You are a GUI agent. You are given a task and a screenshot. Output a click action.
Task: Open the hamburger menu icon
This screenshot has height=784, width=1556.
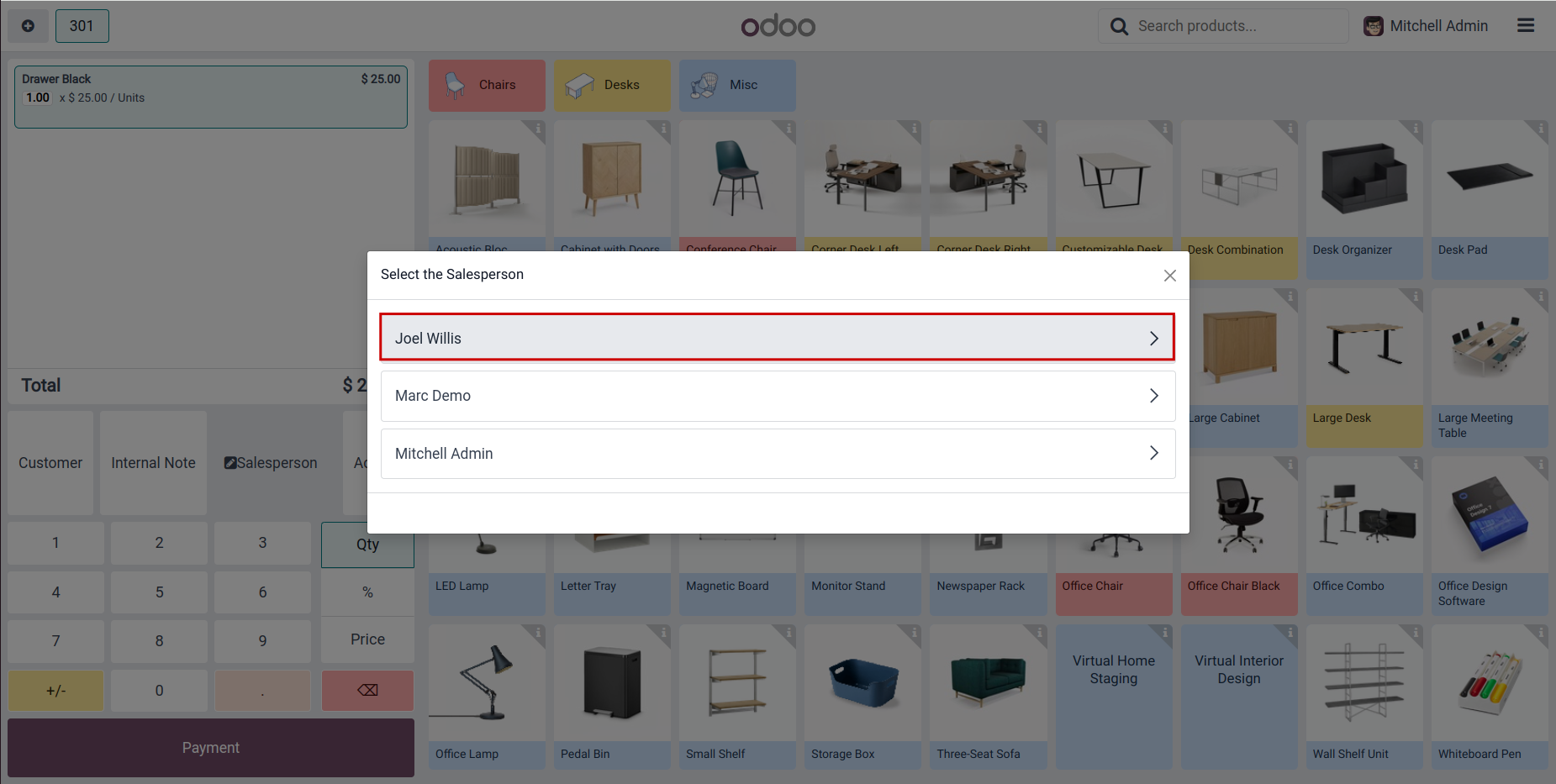[1526, 26]
